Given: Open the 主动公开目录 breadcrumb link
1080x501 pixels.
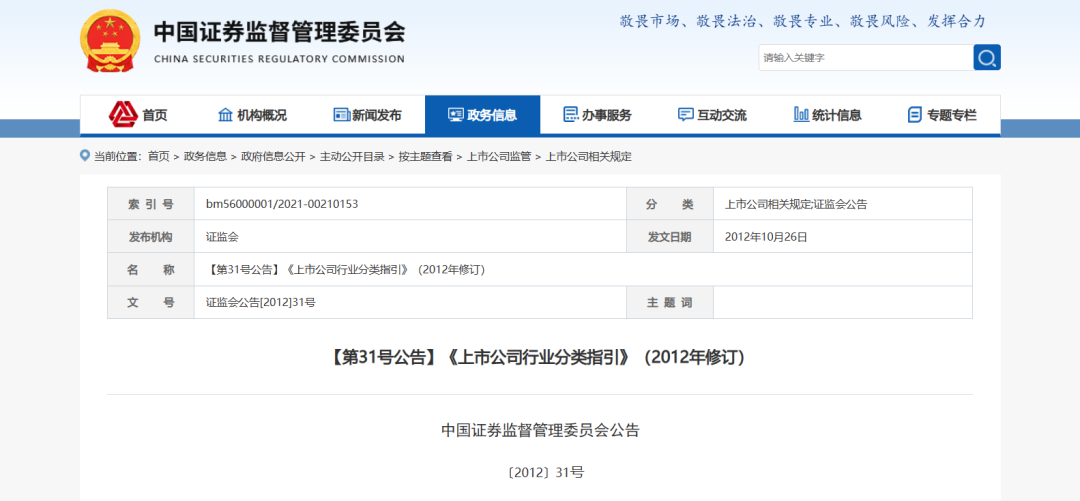Looking at the screenshot, I should tap(352, 156).
